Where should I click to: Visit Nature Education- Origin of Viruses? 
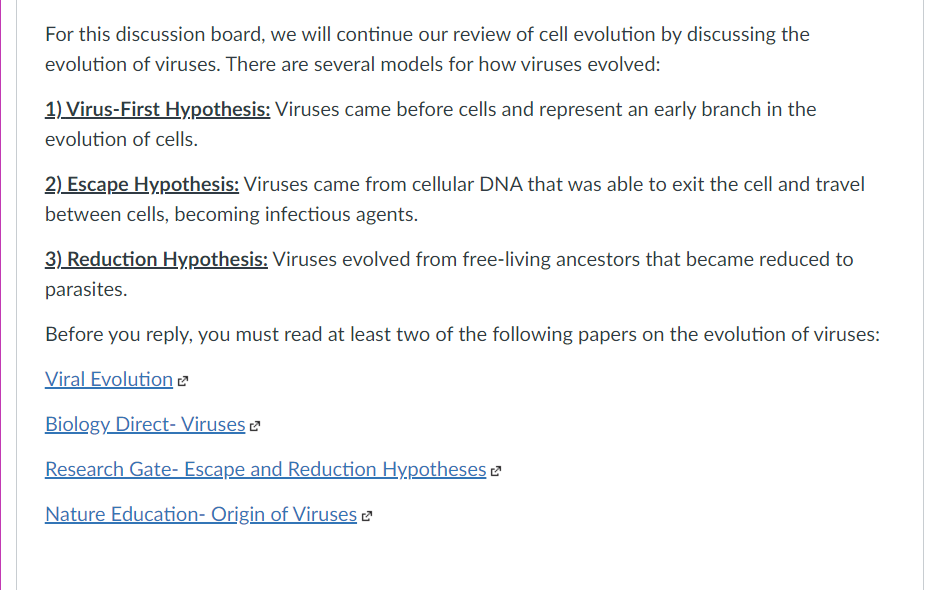pyautogui.click(x=201, y=514)
